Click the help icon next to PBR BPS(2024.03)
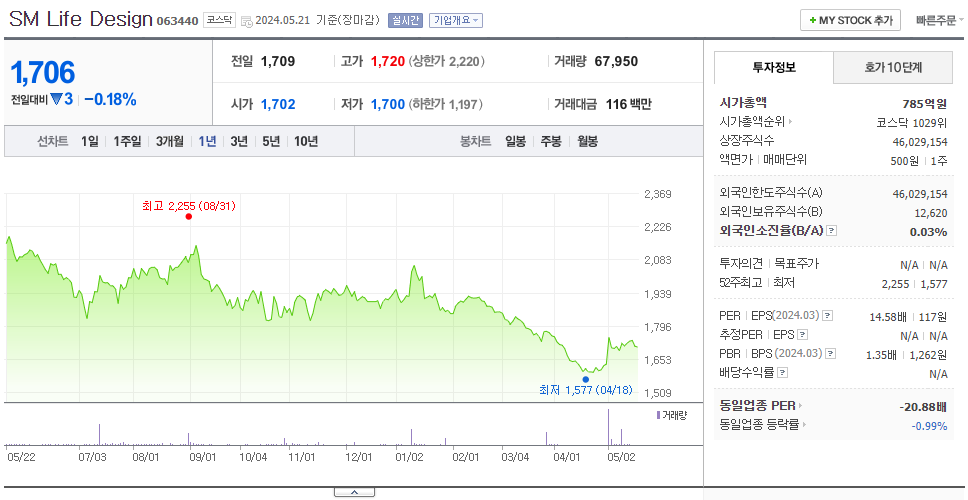The height and width of the screenshot is (500, 968). click(831, 354)
